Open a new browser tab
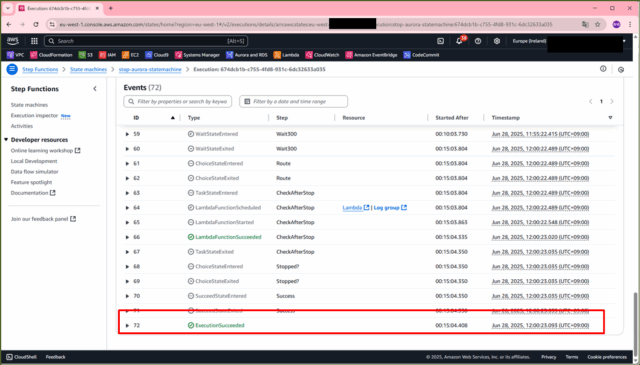Viewport: 640px width, 365px height. click(111, 8)
